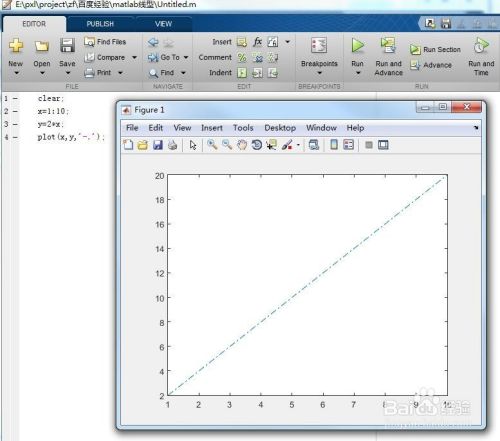Click the breakpoint dash on line 4
This screenshot has height=441, width=500.
coord(15,137)
